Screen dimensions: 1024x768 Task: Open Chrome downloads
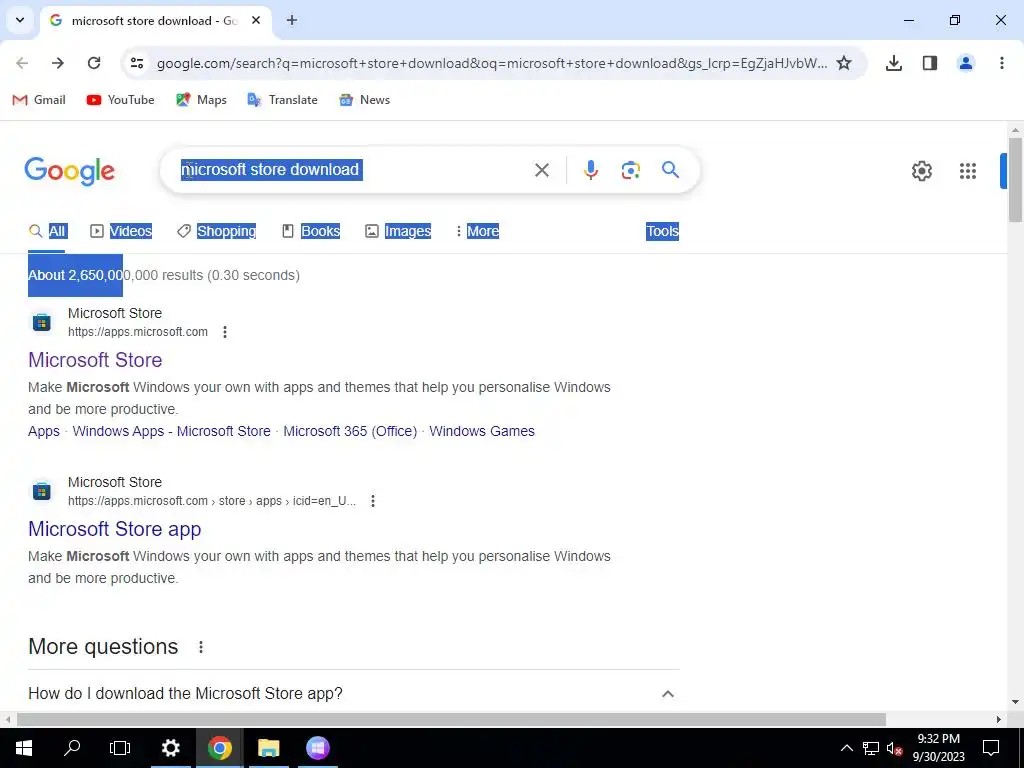(x=893, y=63)
